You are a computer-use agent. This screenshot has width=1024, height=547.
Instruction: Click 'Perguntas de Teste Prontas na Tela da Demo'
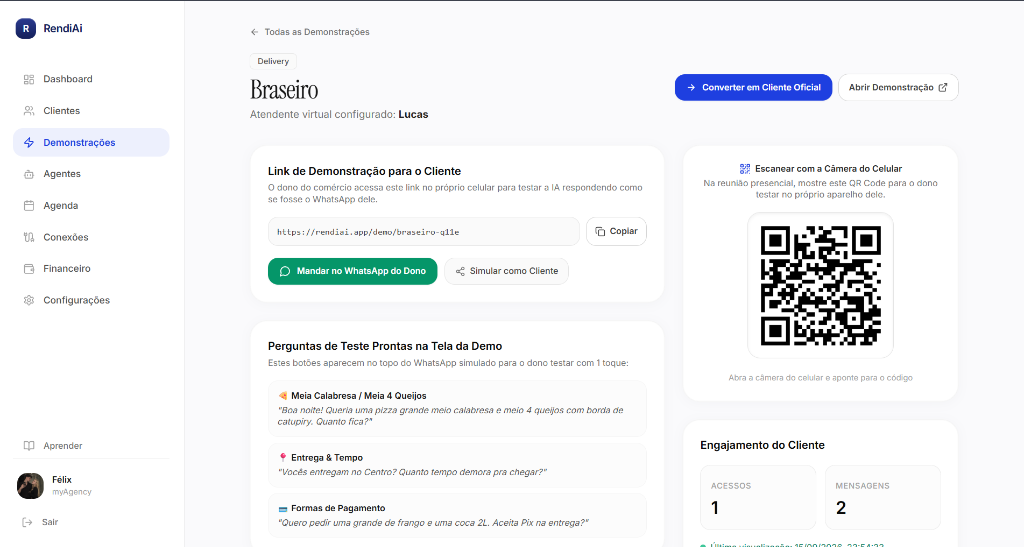[385, 347]
